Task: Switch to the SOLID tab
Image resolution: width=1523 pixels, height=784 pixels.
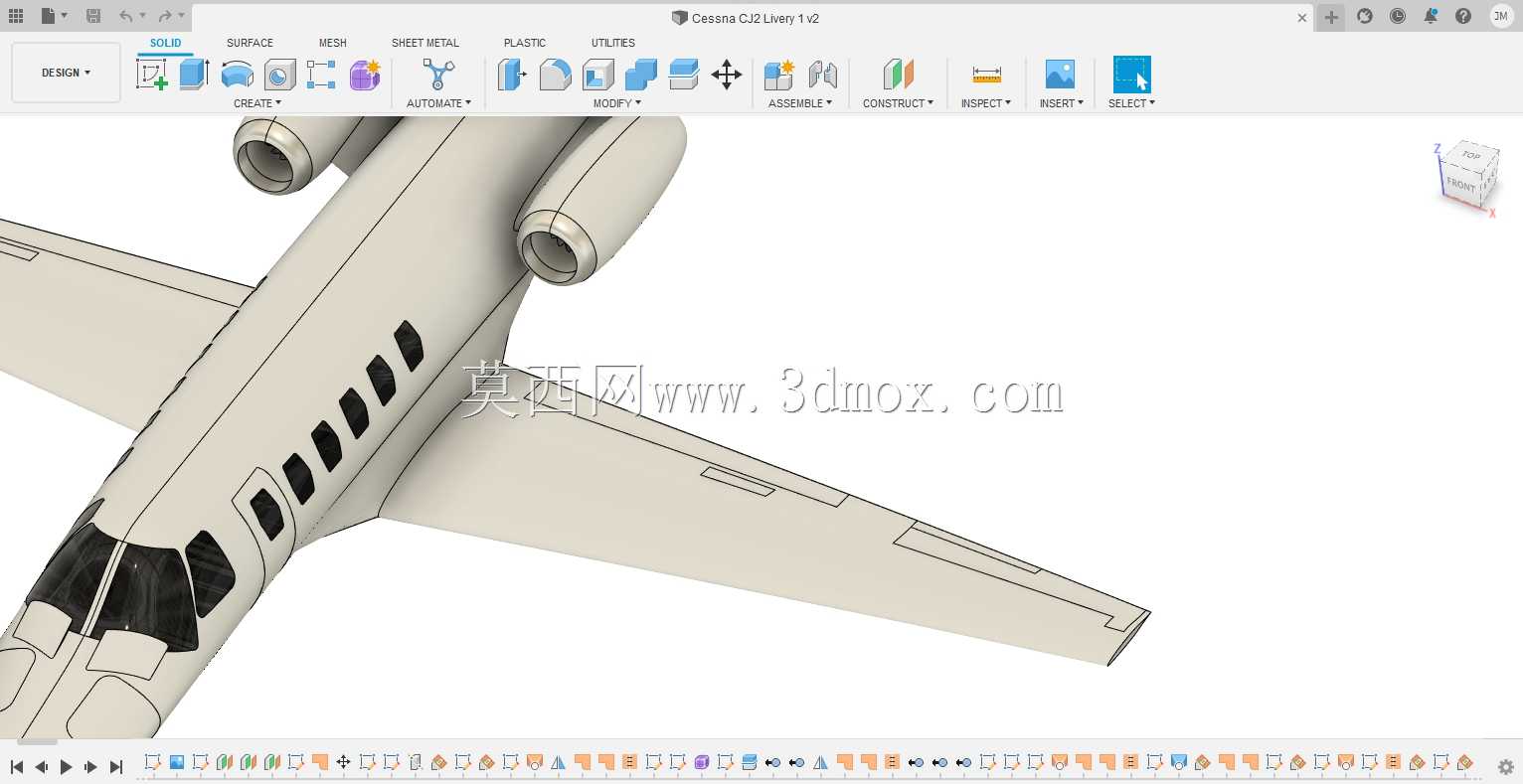Action: pyautogui.click(x=165, y=43)
